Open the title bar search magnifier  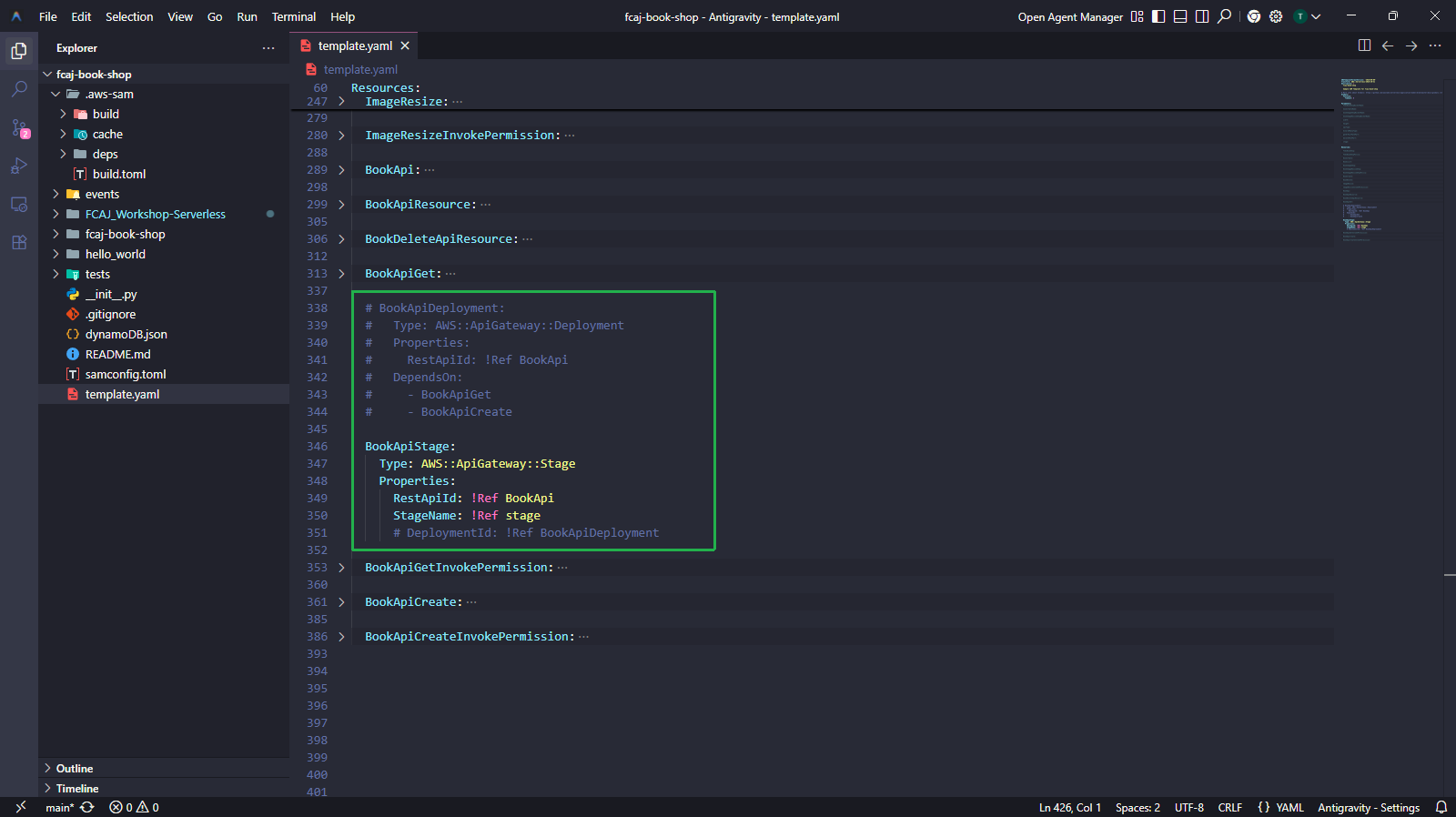point(1225,16)
